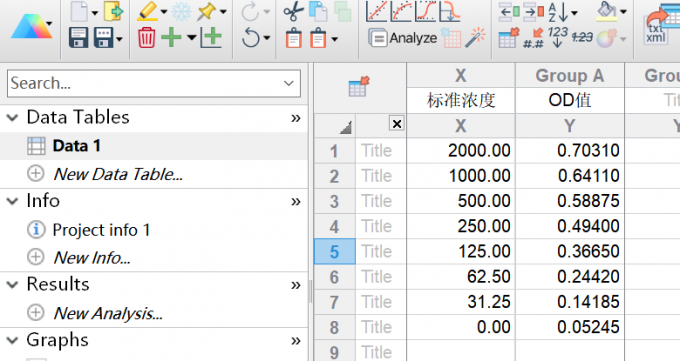Click the paint bucket fill icon
The image size is (680, 361).
[607, 11]
